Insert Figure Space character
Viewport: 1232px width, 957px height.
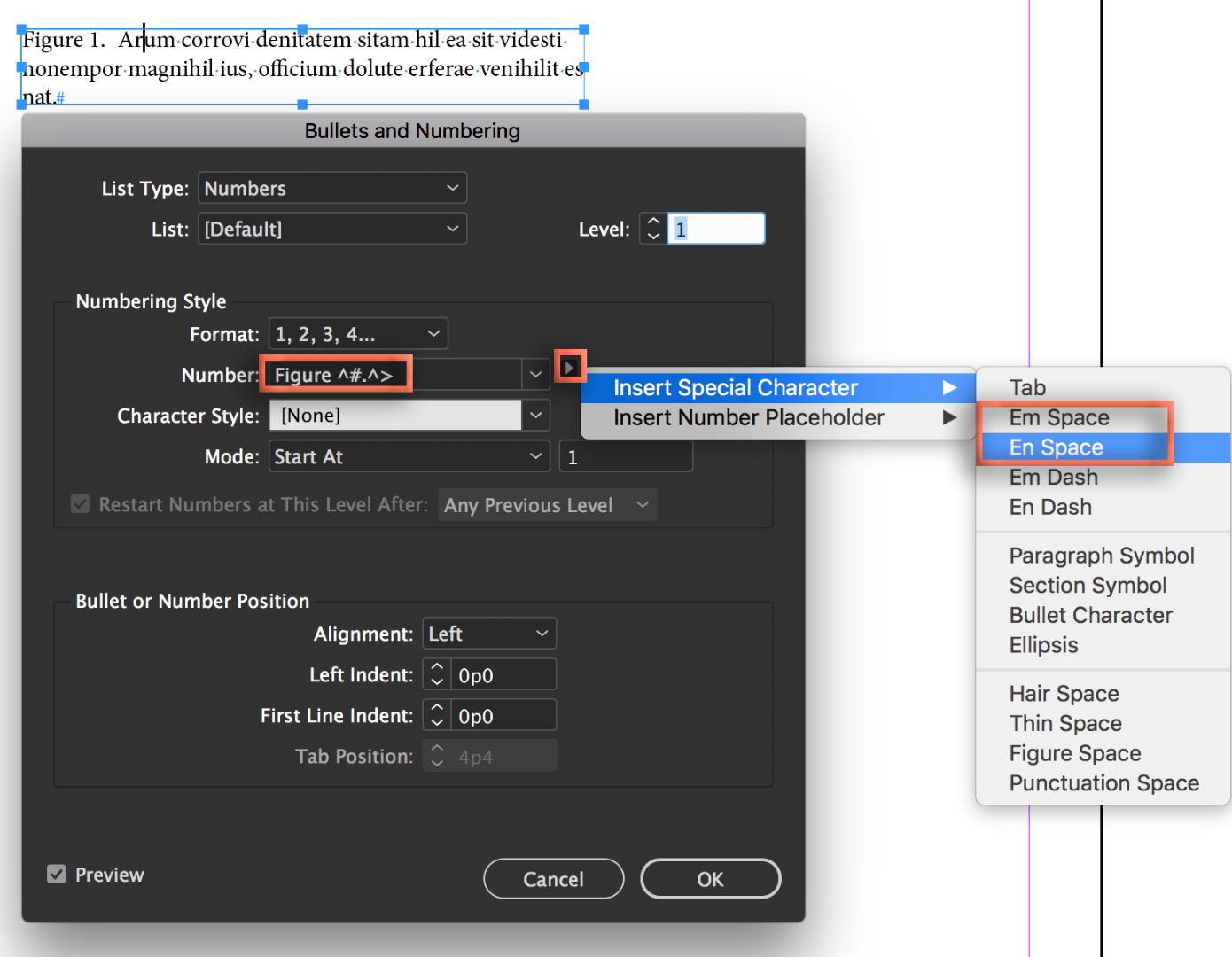pyautogui.click(x=1103, y=753)
